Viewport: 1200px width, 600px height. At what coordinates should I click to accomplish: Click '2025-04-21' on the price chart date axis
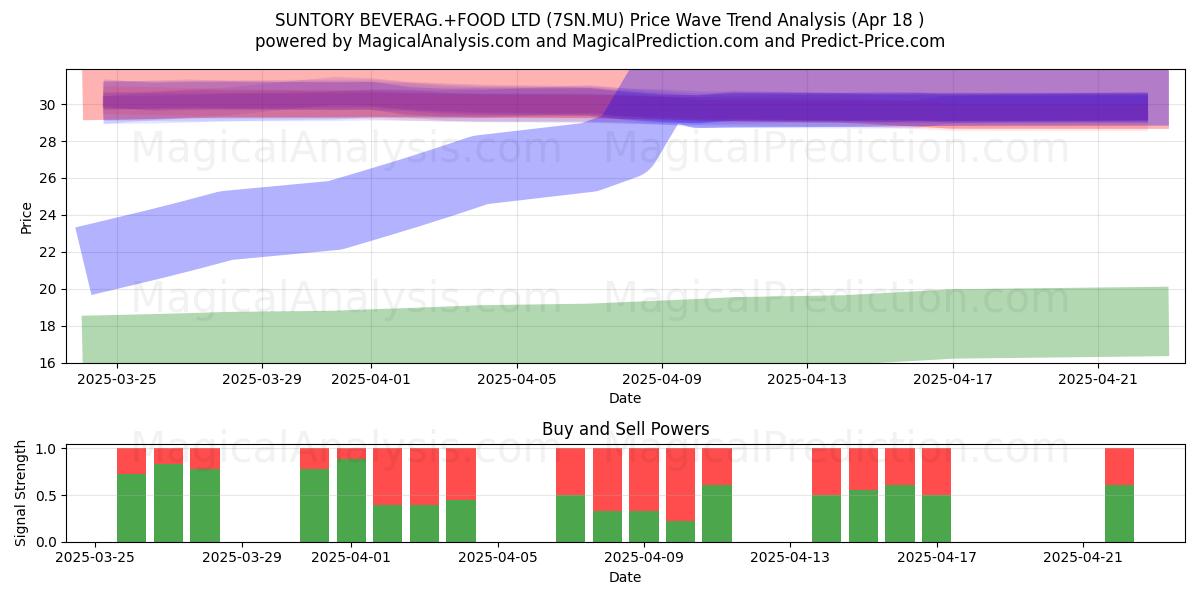pyautogui.click(x=1099, y=379)
